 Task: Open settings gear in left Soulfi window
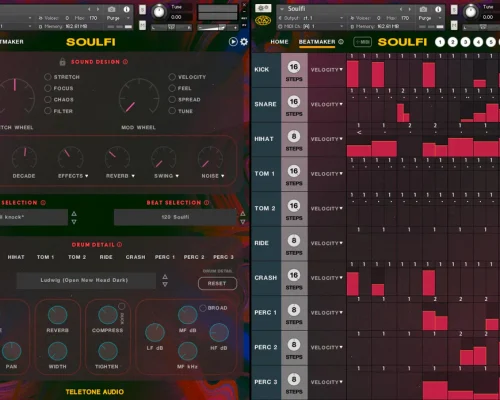[244, 42]
